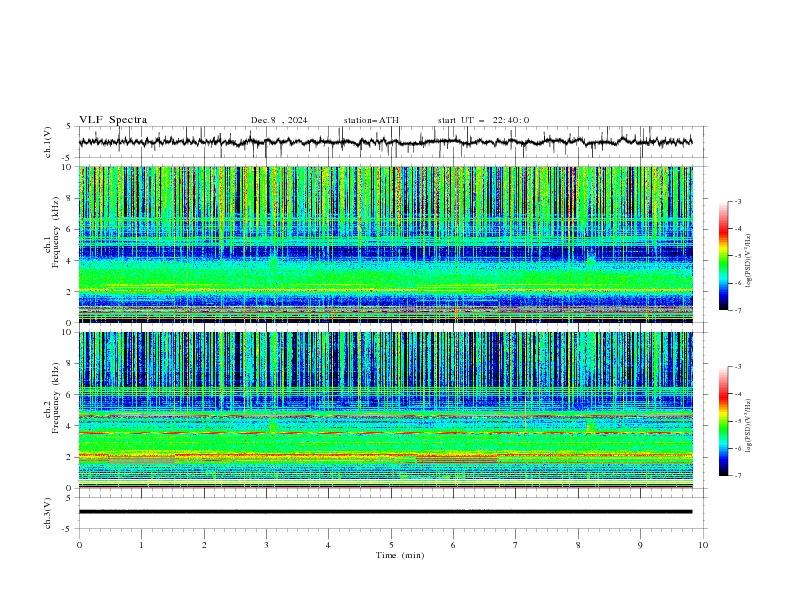Image resolution: width=792 pixels, height=612 pixels.
Task: Click the time axis tick label '0'
Action: 79,545
